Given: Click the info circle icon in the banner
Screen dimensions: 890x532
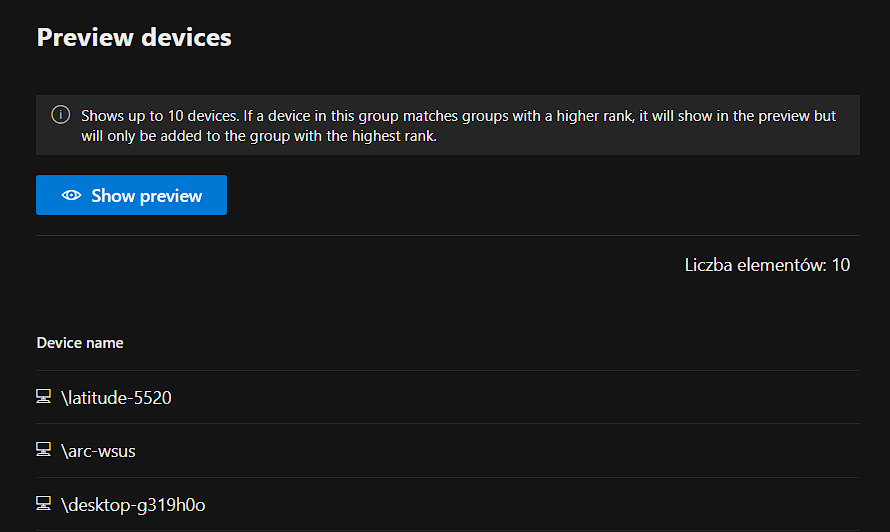Looking at the screenshot, I should pos(60,115).
